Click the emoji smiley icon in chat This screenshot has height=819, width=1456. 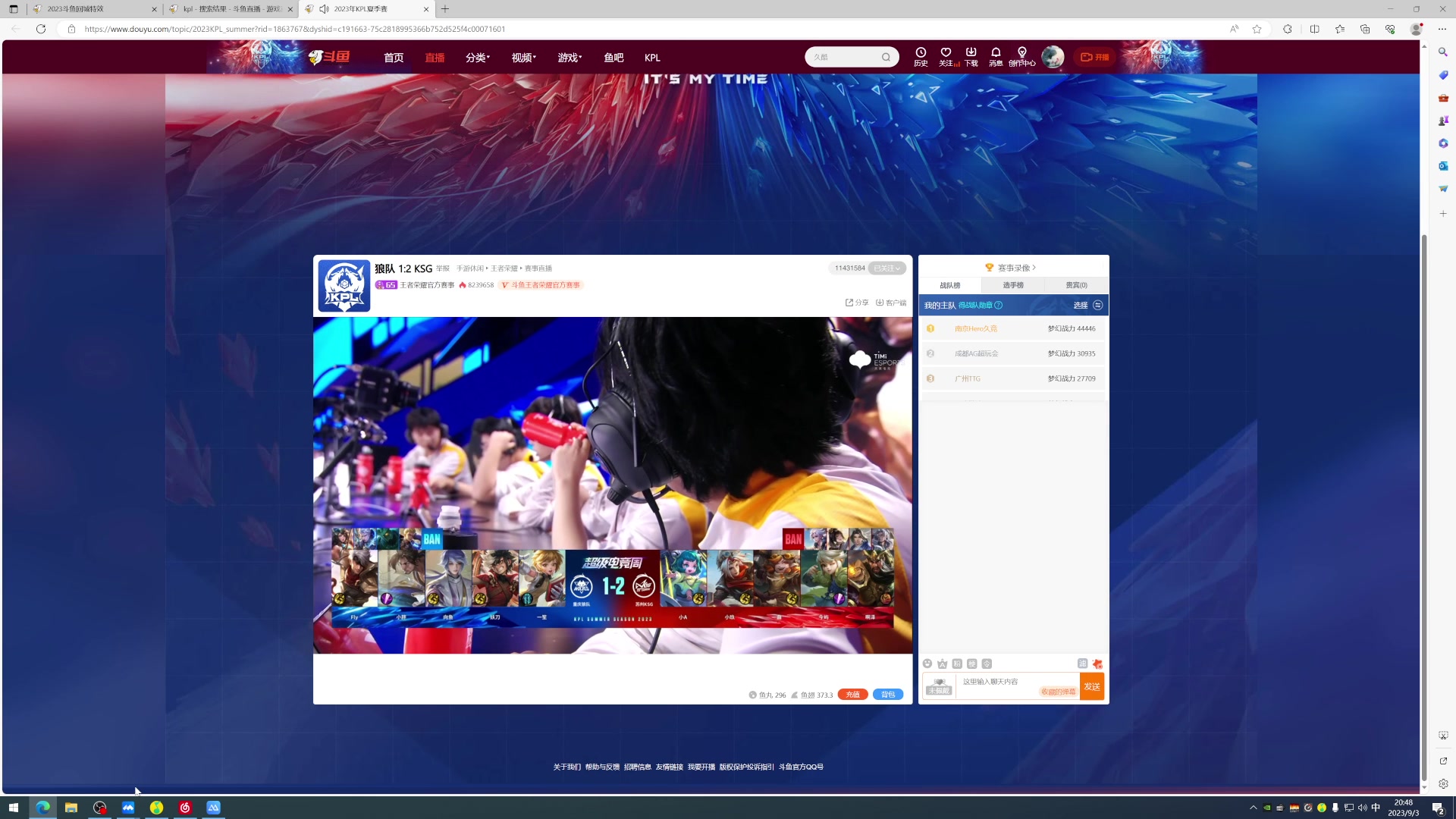927,664
